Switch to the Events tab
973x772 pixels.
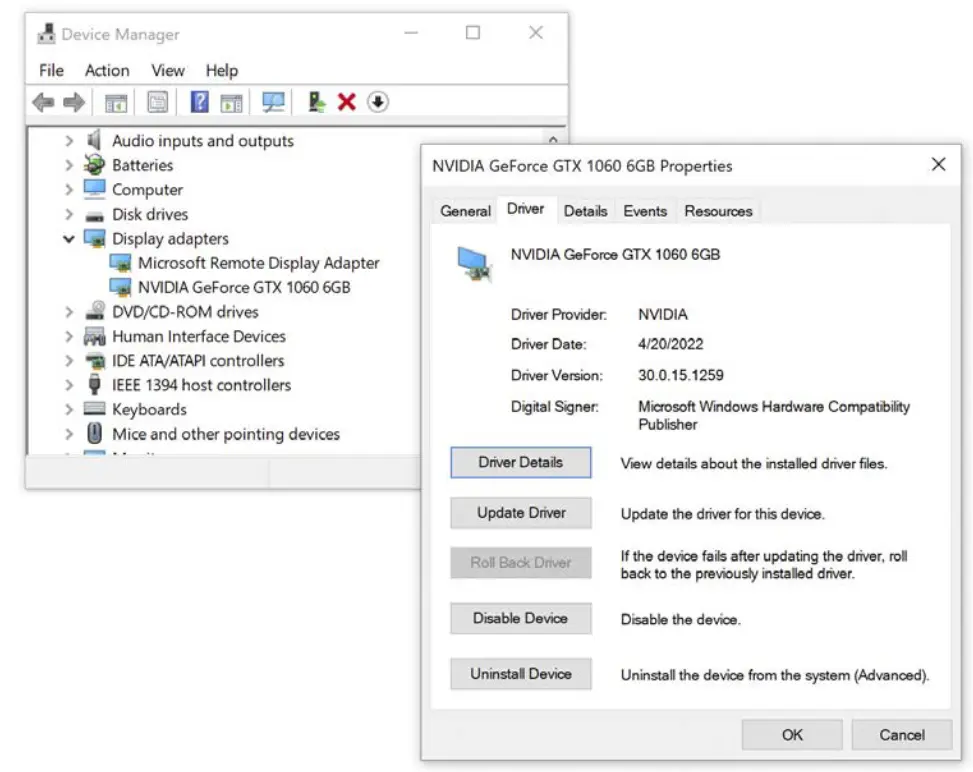coord(645,211)
